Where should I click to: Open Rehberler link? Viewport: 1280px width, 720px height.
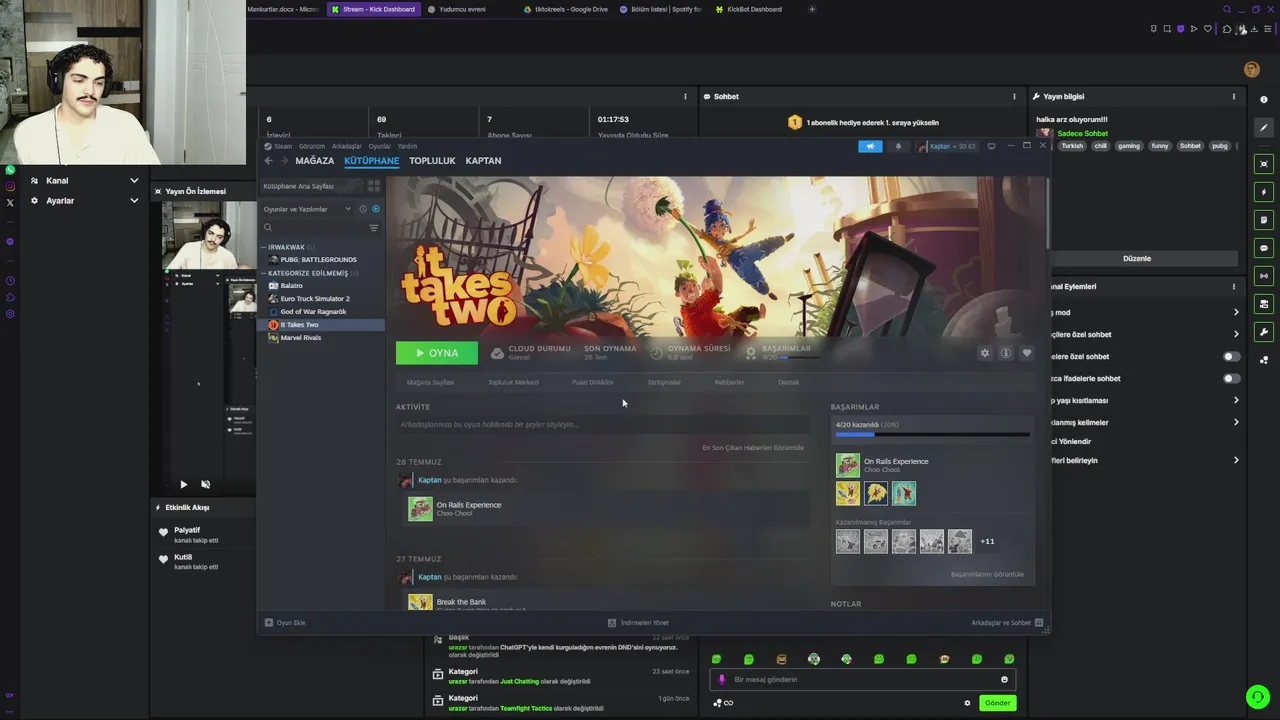tap(729, 382)
